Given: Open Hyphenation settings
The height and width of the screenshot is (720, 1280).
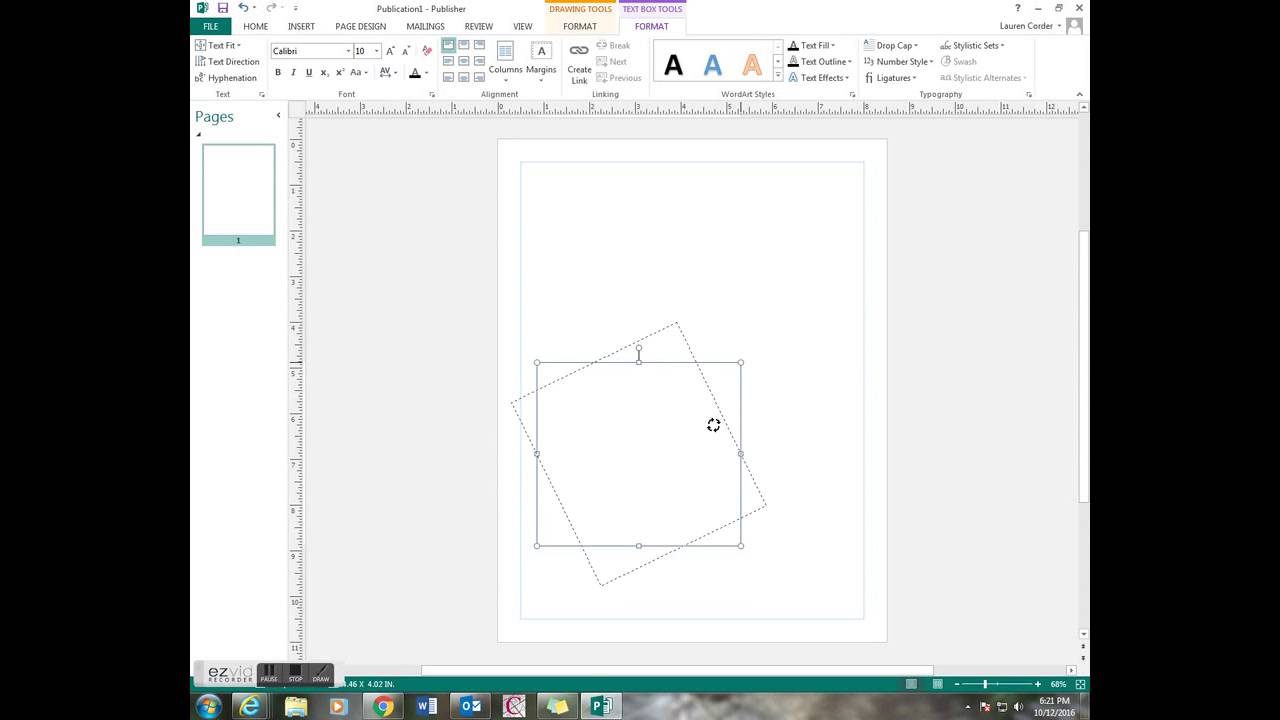Looking at the screenshot, I should coord(226,77).
